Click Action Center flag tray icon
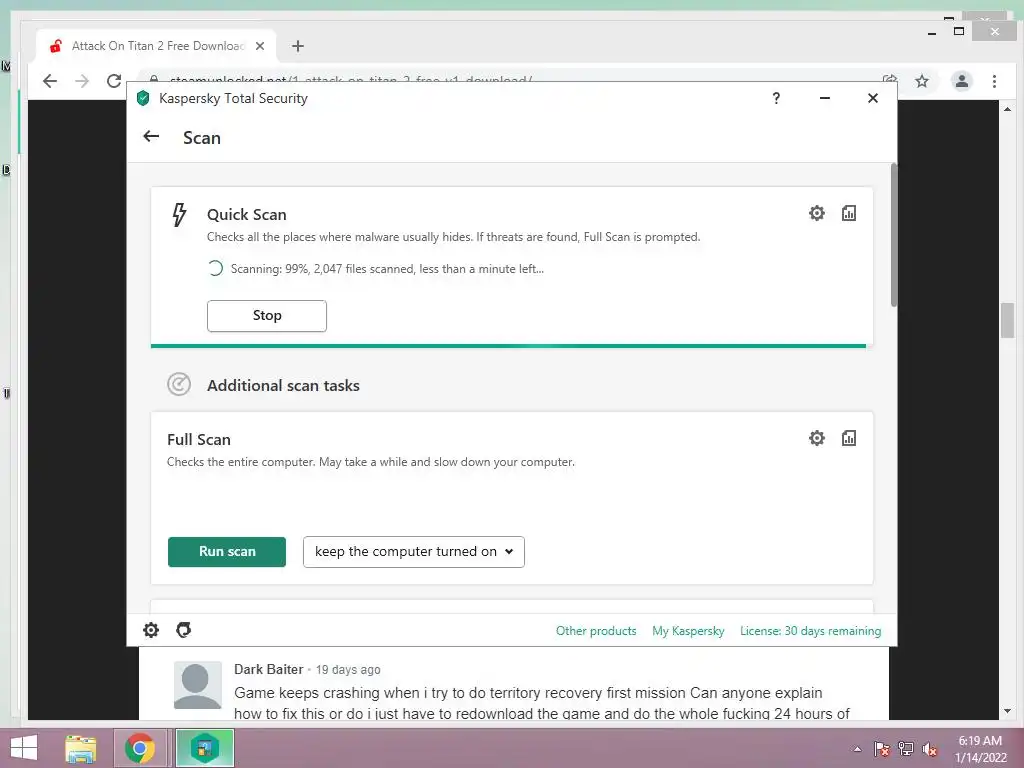 (881, 749)
